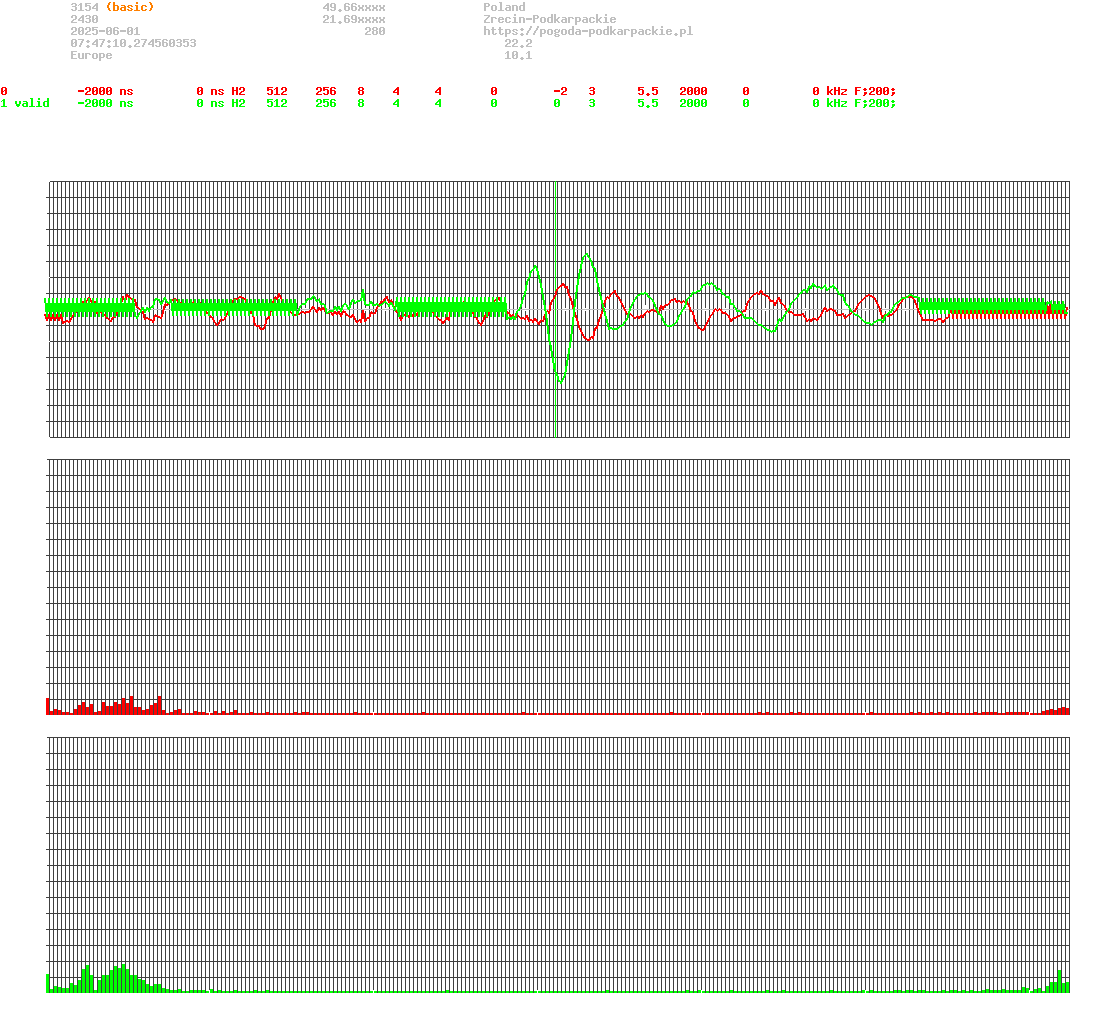Click the station ID "3154 (basic)"
This screenshot has height=1015, width=1095.
112,7
